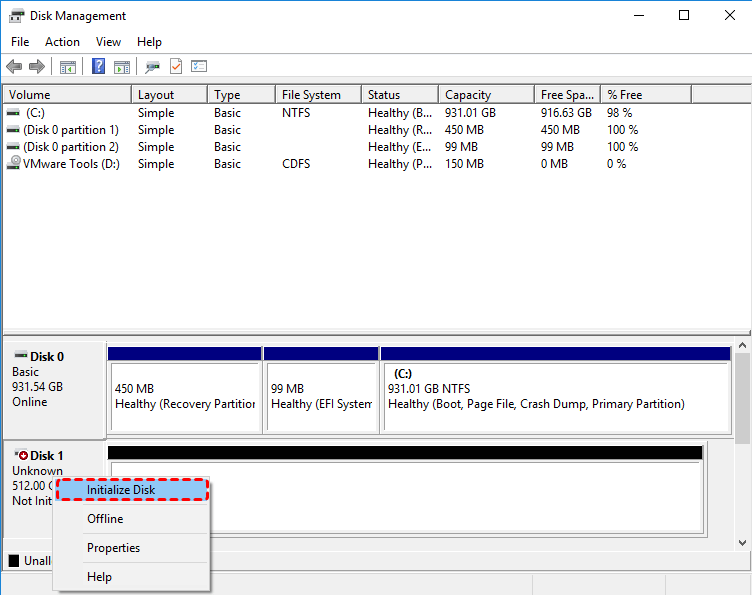752x595 pixels.
Task: Sort volumes by the Capacity column header
Action: 485,95
